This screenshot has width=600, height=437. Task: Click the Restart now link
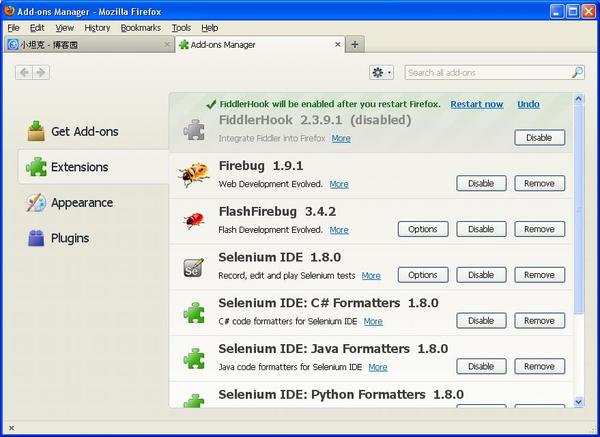tap(476, 104)
